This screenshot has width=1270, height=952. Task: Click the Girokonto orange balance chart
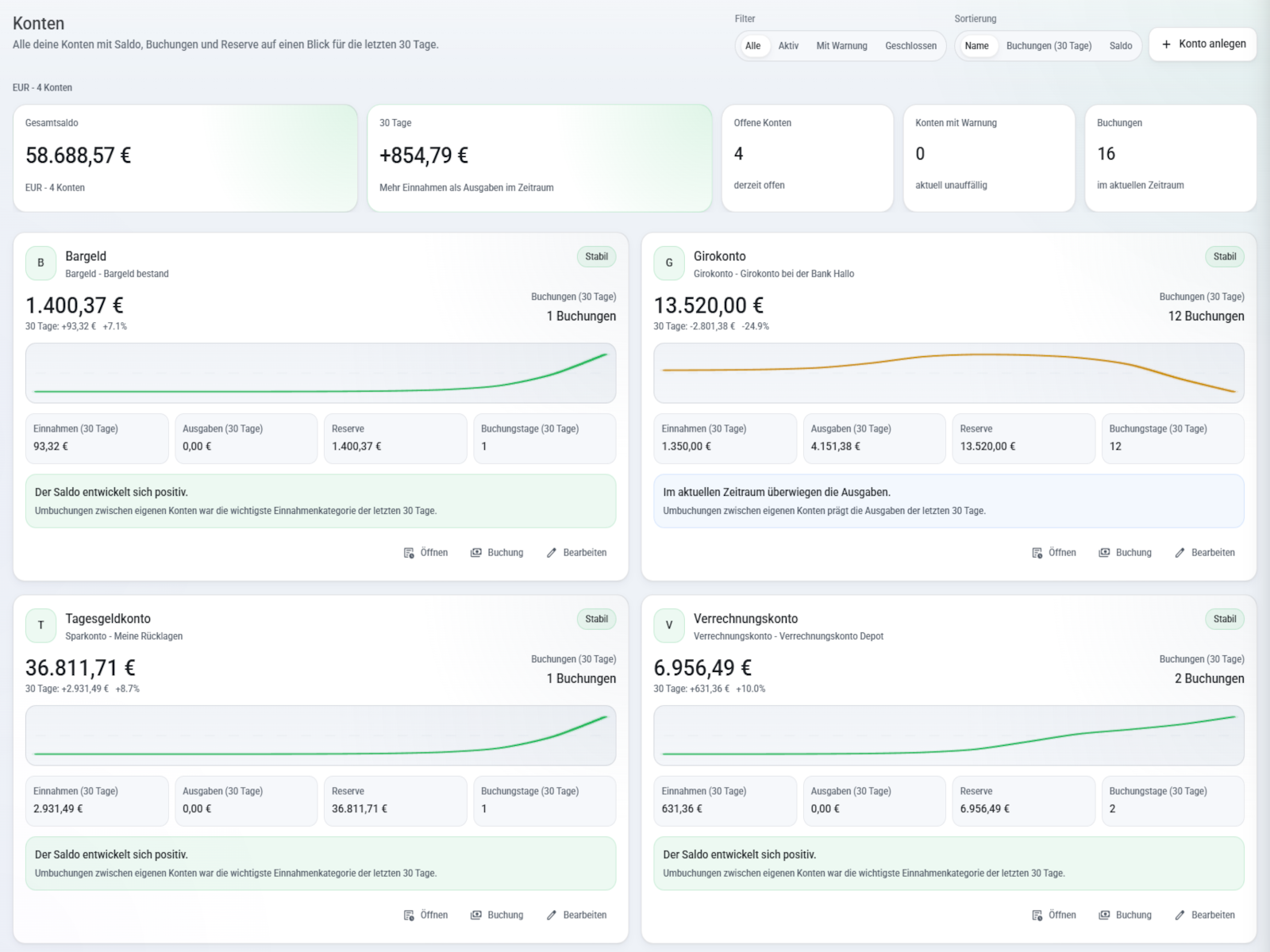click(x=949, y=373)
